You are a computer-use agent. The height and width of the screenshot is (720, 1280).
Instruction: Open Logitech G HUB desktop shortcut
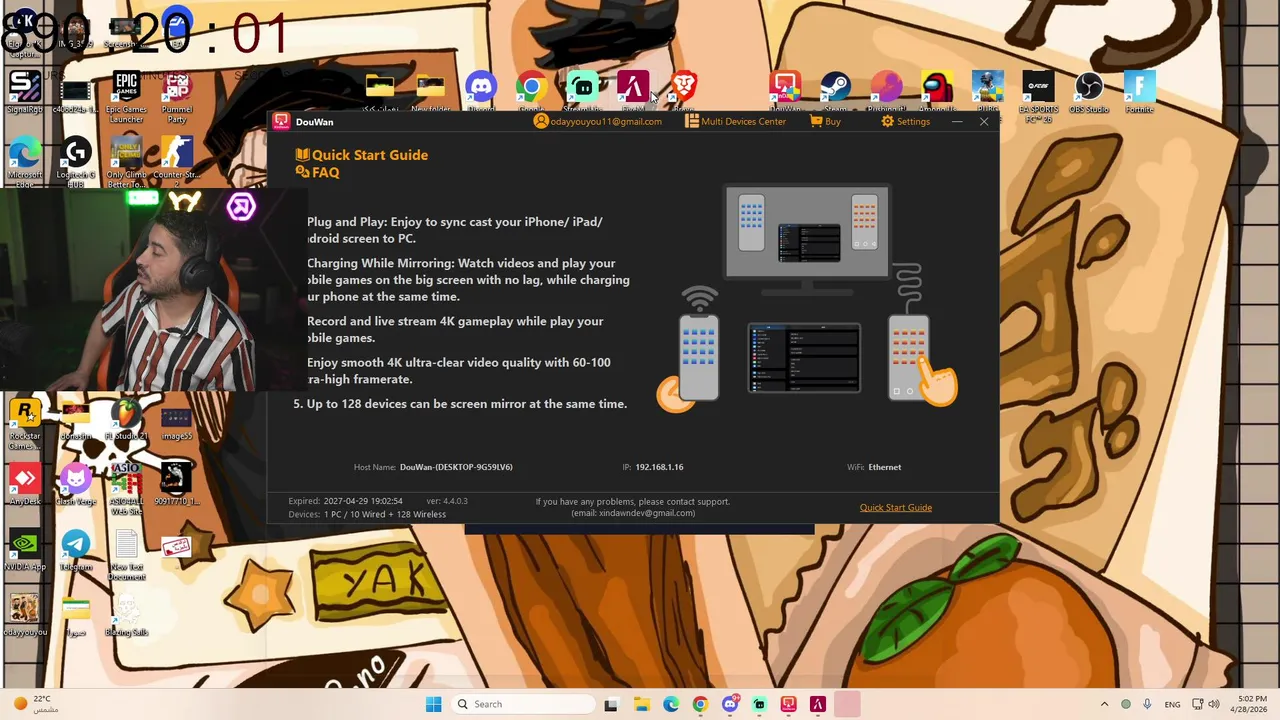(76, 163)
